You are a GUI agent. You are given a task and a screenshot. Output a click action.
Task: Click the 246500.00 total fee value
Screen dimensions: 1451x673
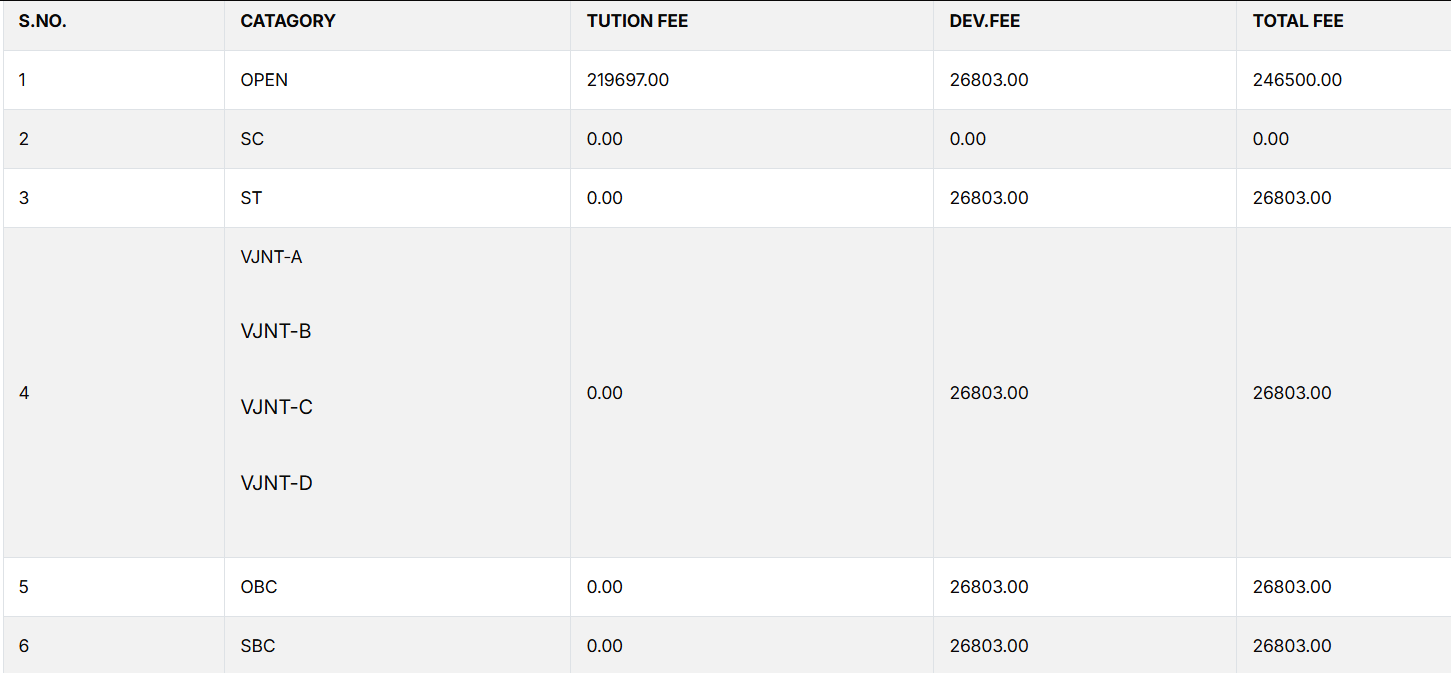point(1297,80)
